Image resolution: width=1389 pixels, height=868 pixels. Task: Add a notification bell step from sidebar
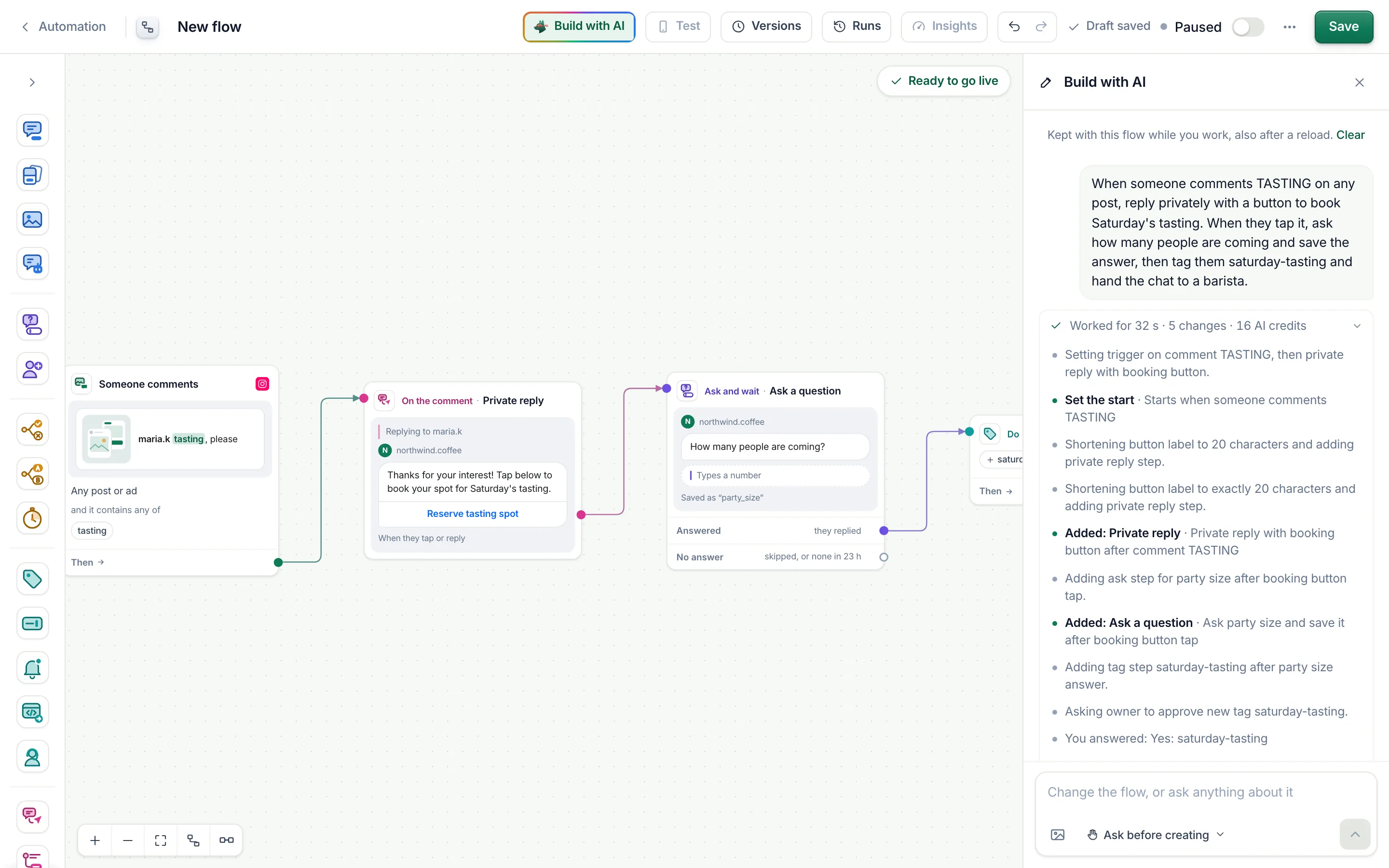[x=33, y=668]
